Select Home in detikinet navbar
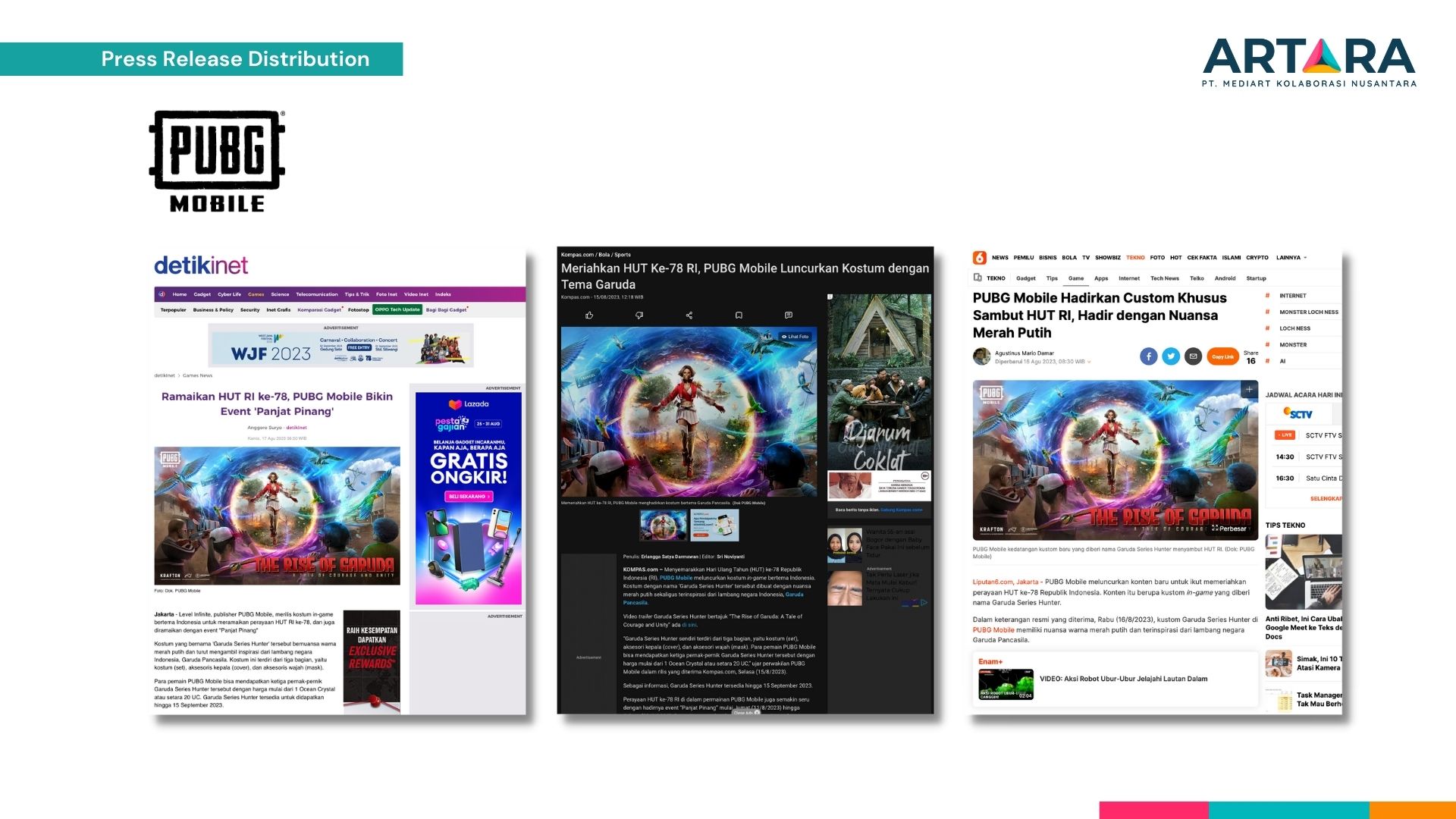 180,294
